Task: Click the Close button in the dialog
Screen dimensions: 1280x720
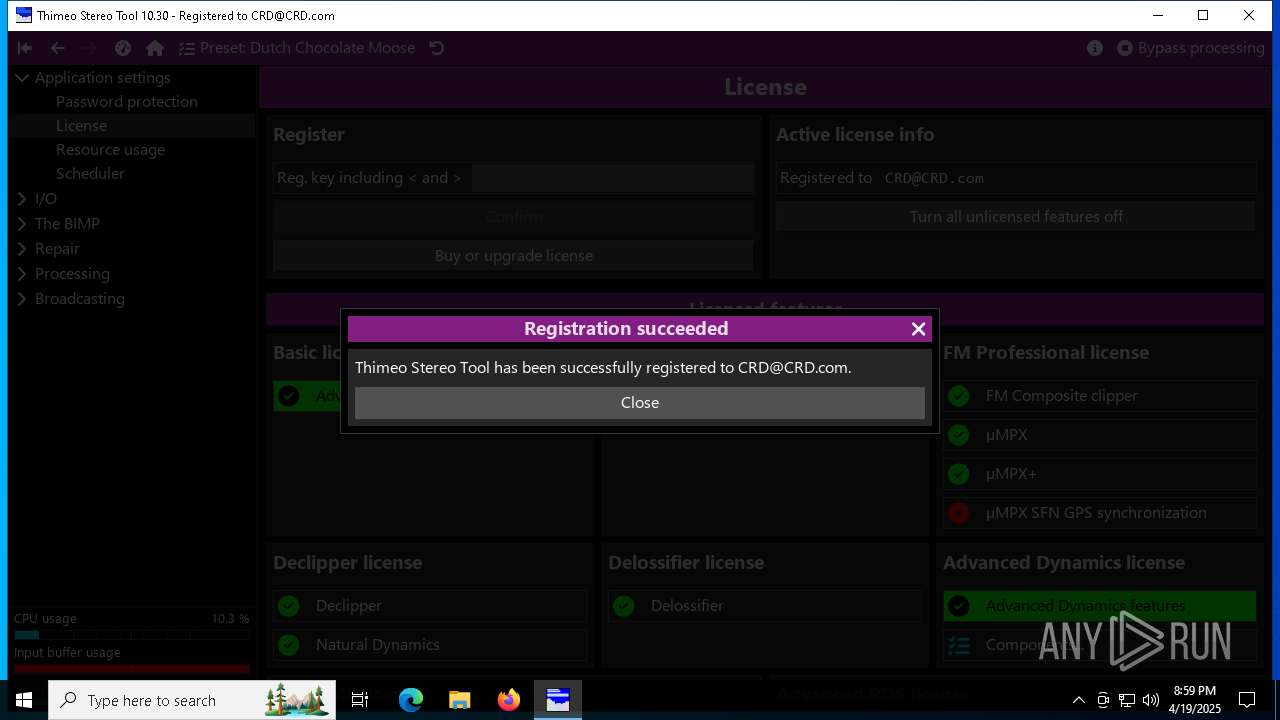Action: 640,402
